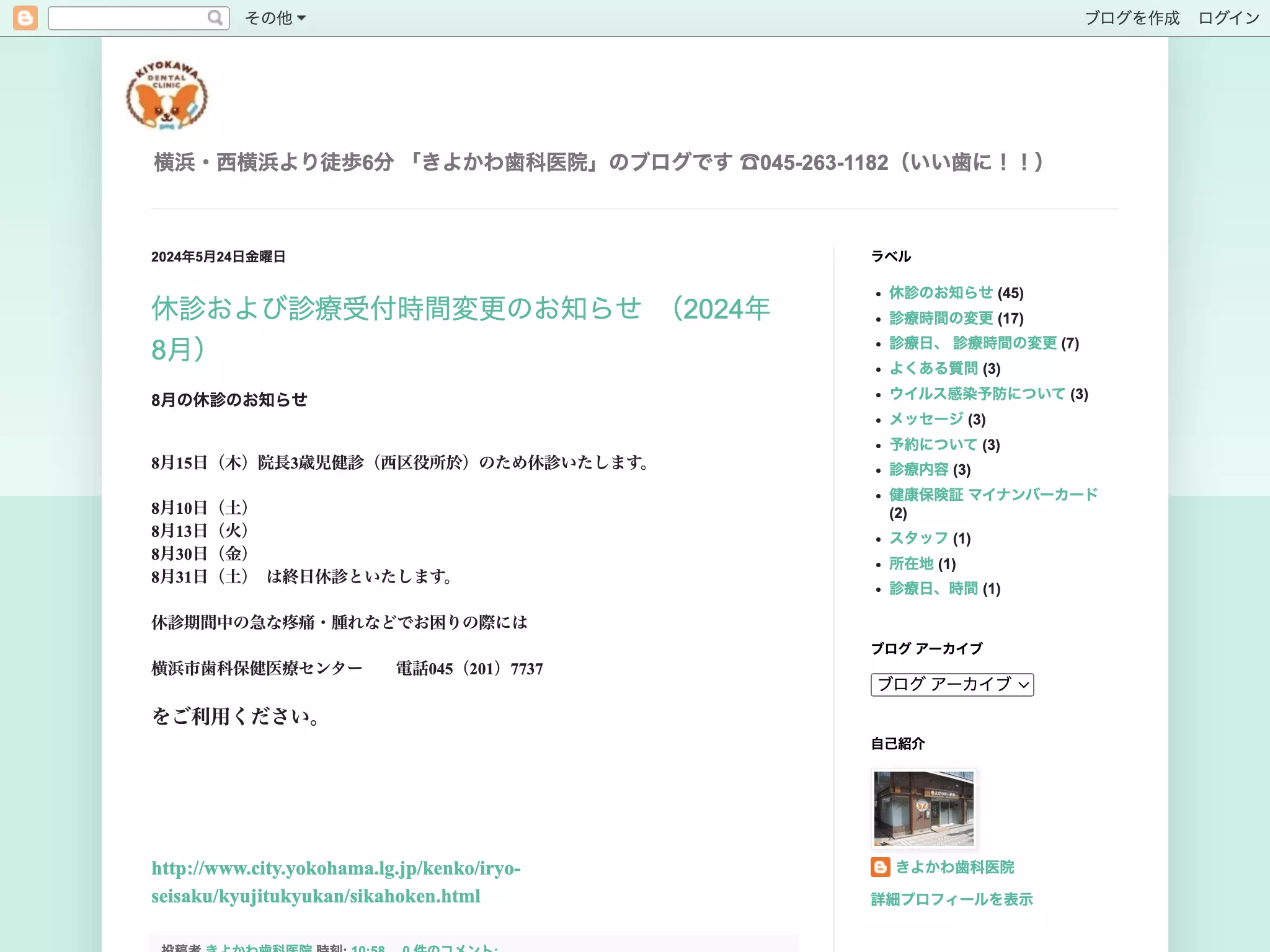The width and height of the screenshot is (1270, 952).
Task: Open the city.yokohama.lg.jp sikahoken link
Action: [335, 882]
